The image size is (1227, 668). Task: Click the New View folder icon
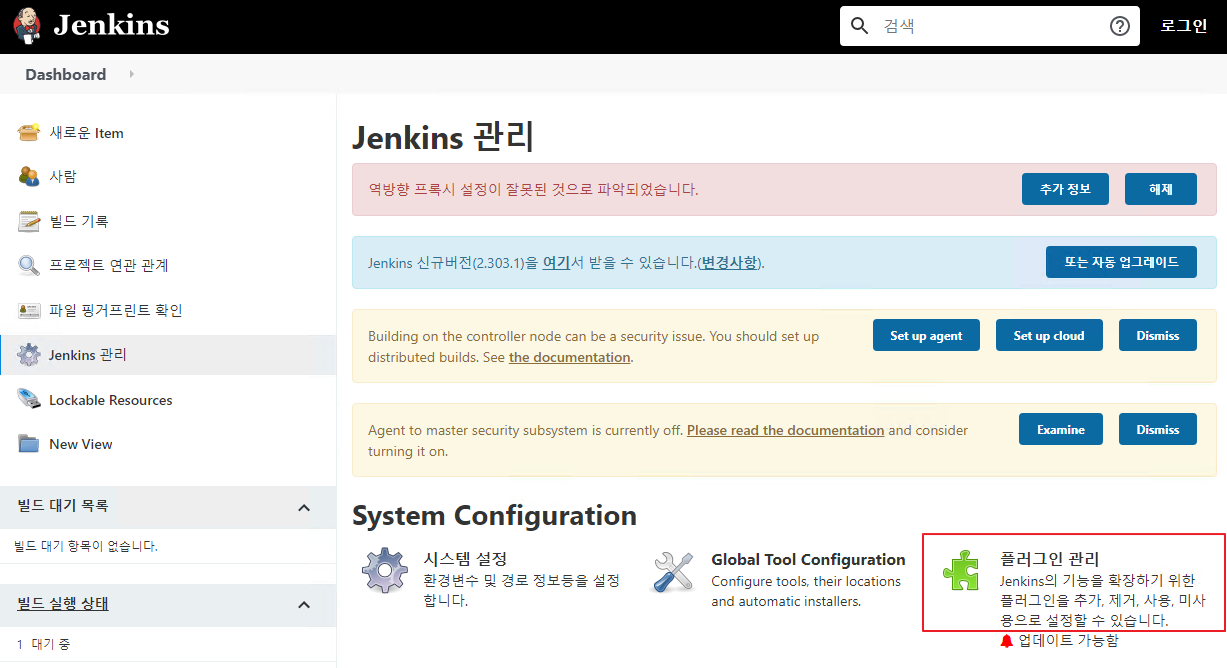pyautogui.click(x=29, y=444)
